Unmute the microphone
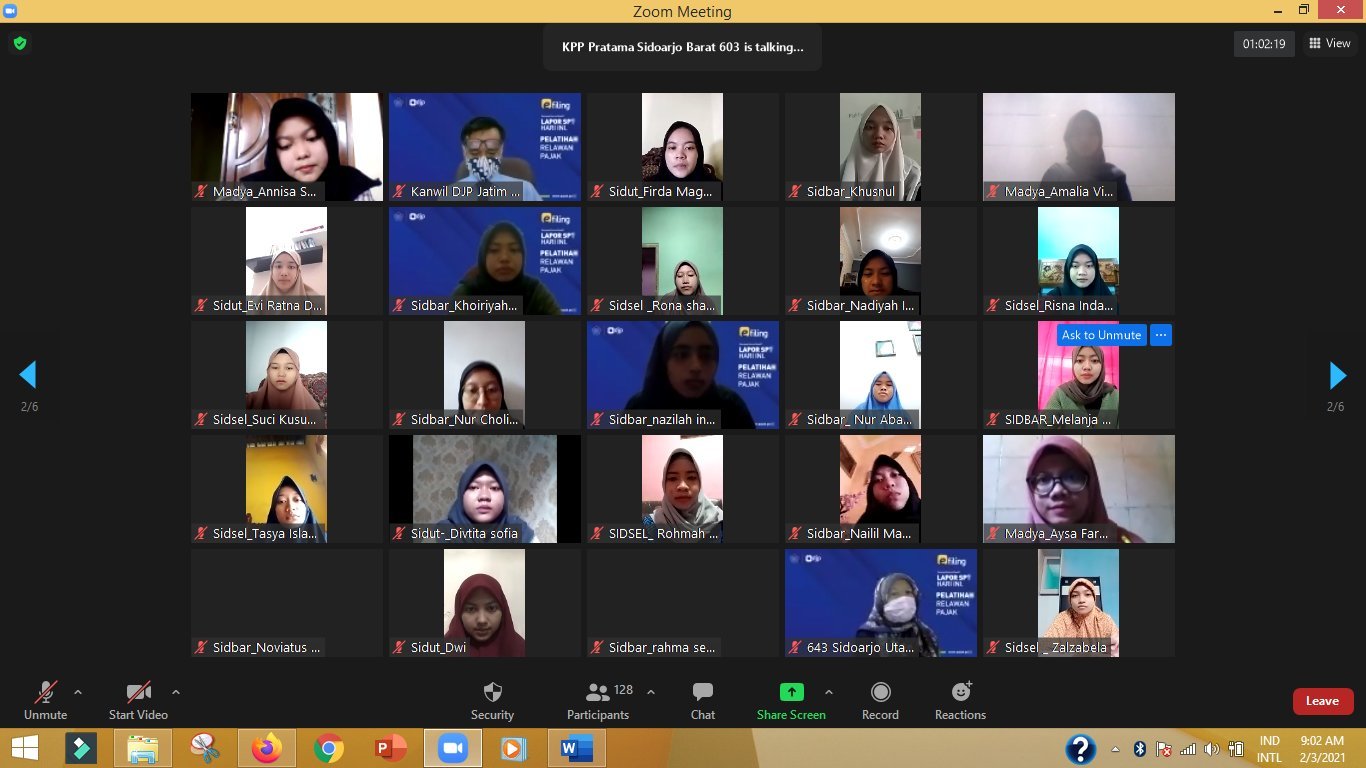Image resolution: width=1366 pixels, height=768 pixels. (x=45, y=700)
